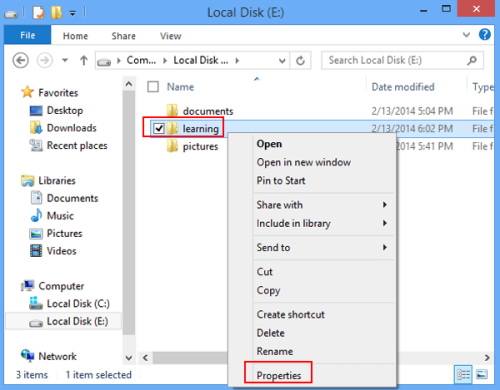Click the documents date 2/13/2014 5:04 PM
The image size is (500, 390).
412,111
